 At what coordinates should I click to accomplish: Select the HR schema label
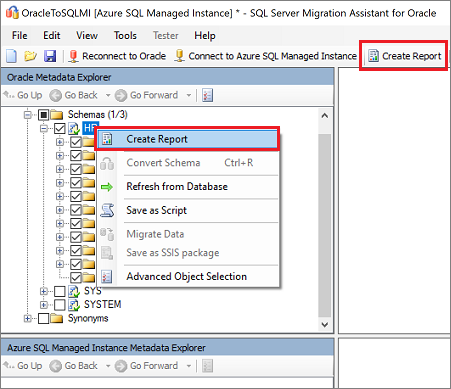pos(90,128)
